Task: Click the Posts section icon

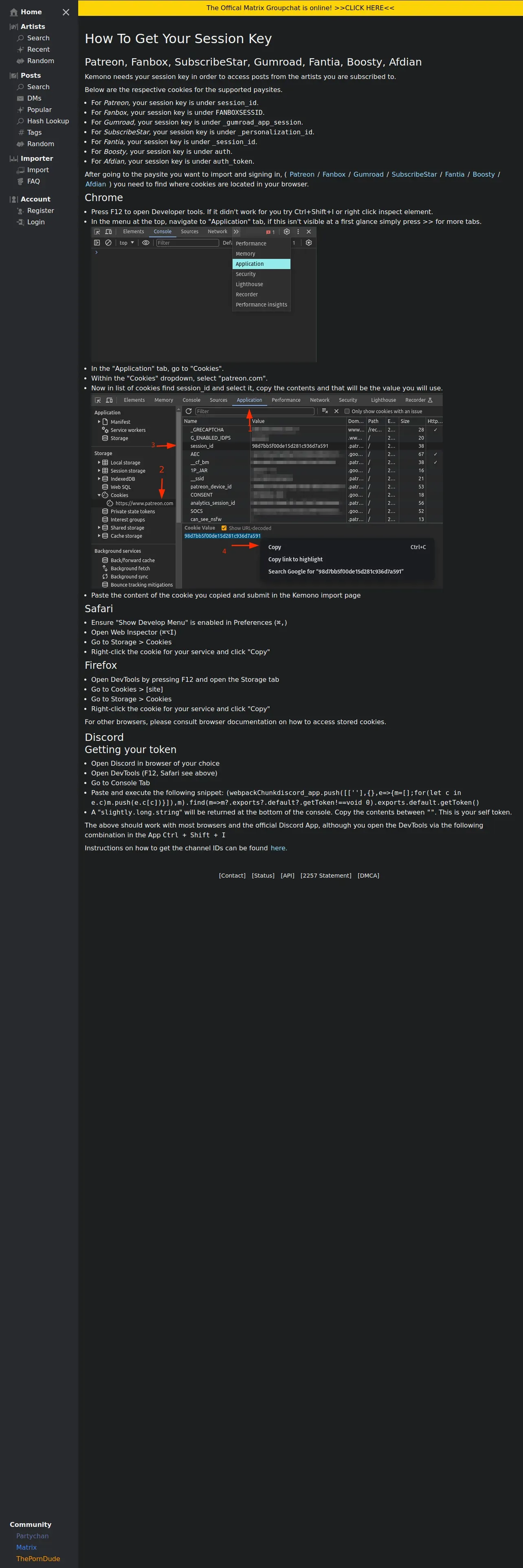Action: pos(14,75)
